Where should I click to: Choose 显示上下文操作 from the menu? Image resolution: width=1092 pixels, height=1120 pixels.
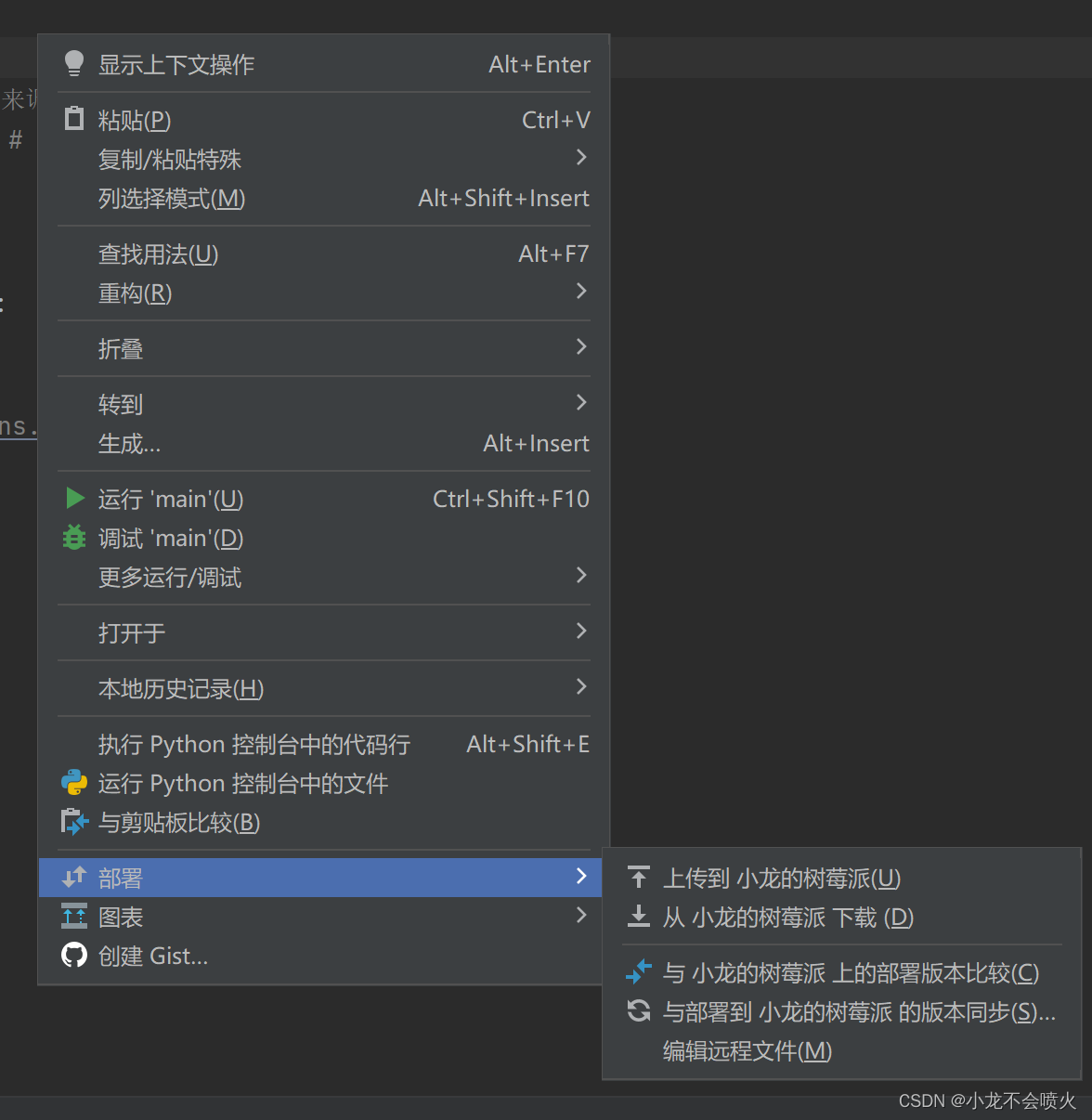coord(324,64)
